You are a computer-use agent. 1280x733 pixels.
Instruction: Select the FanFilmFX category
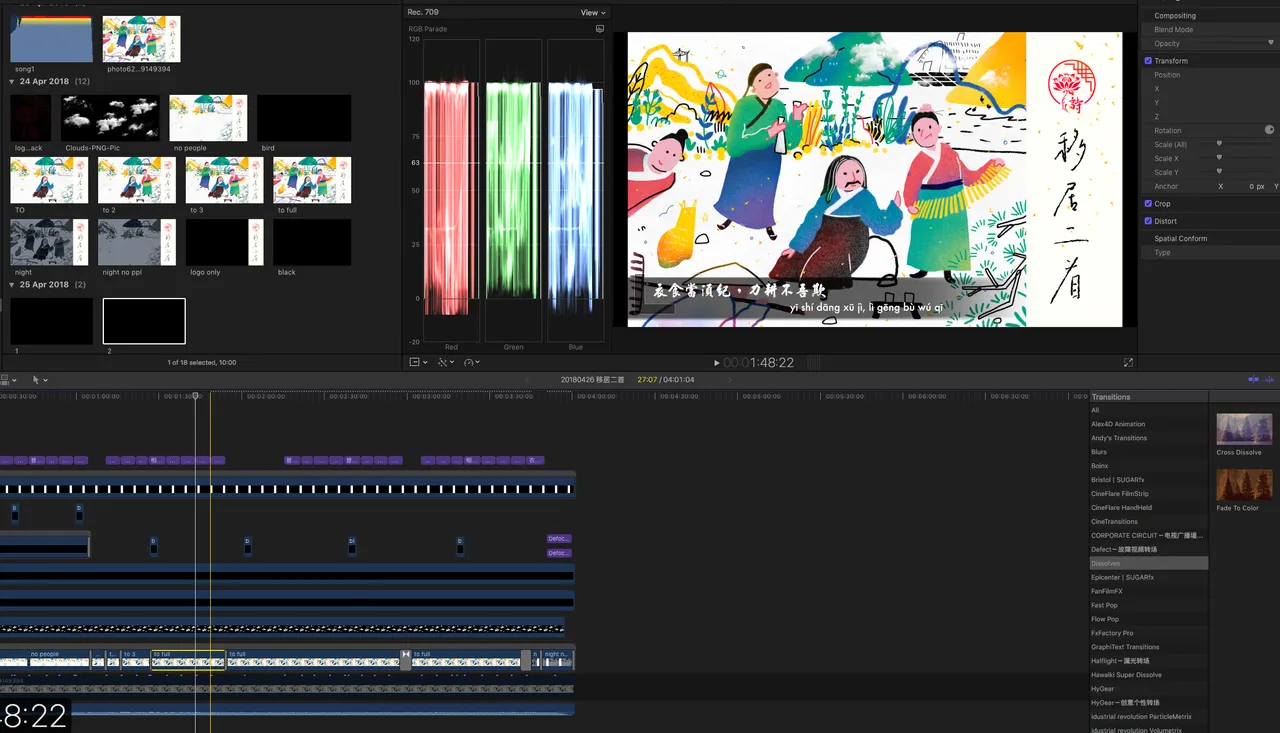[x=1149, y=591]
